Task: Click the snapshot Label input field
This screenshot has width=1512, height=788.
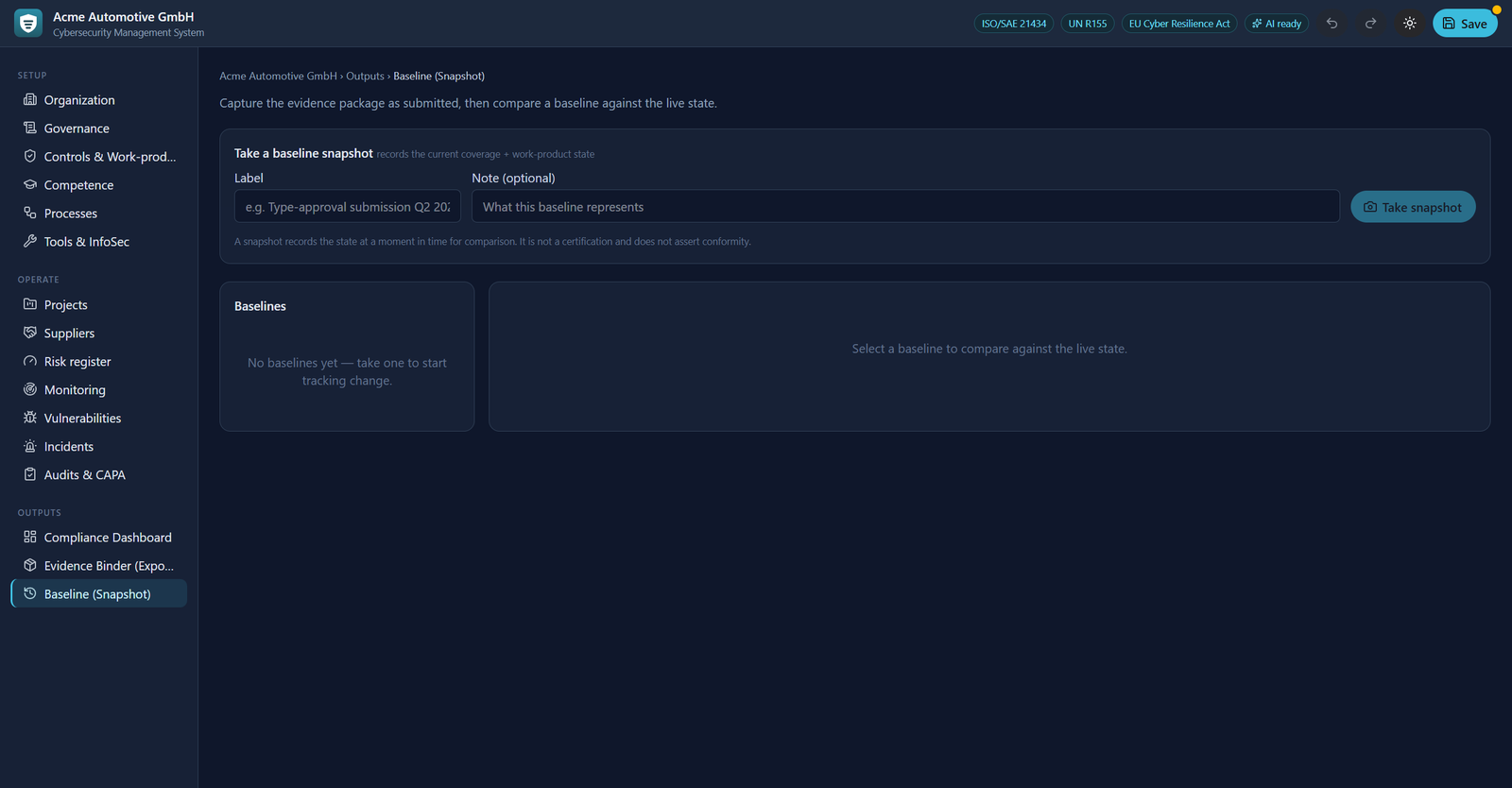Action: [x=348, y=206]
